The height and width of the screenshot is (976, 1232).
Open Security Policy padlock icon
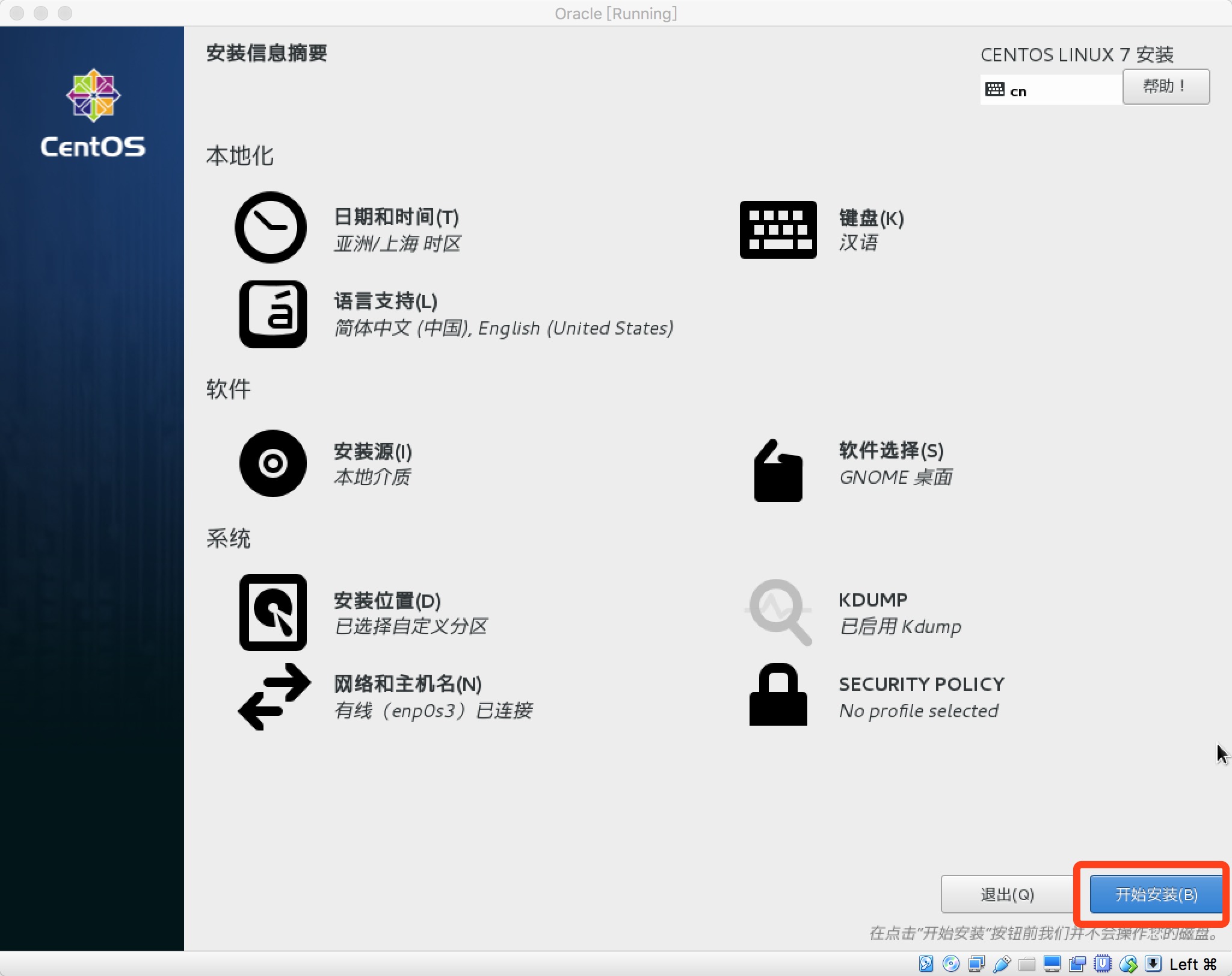778,694
